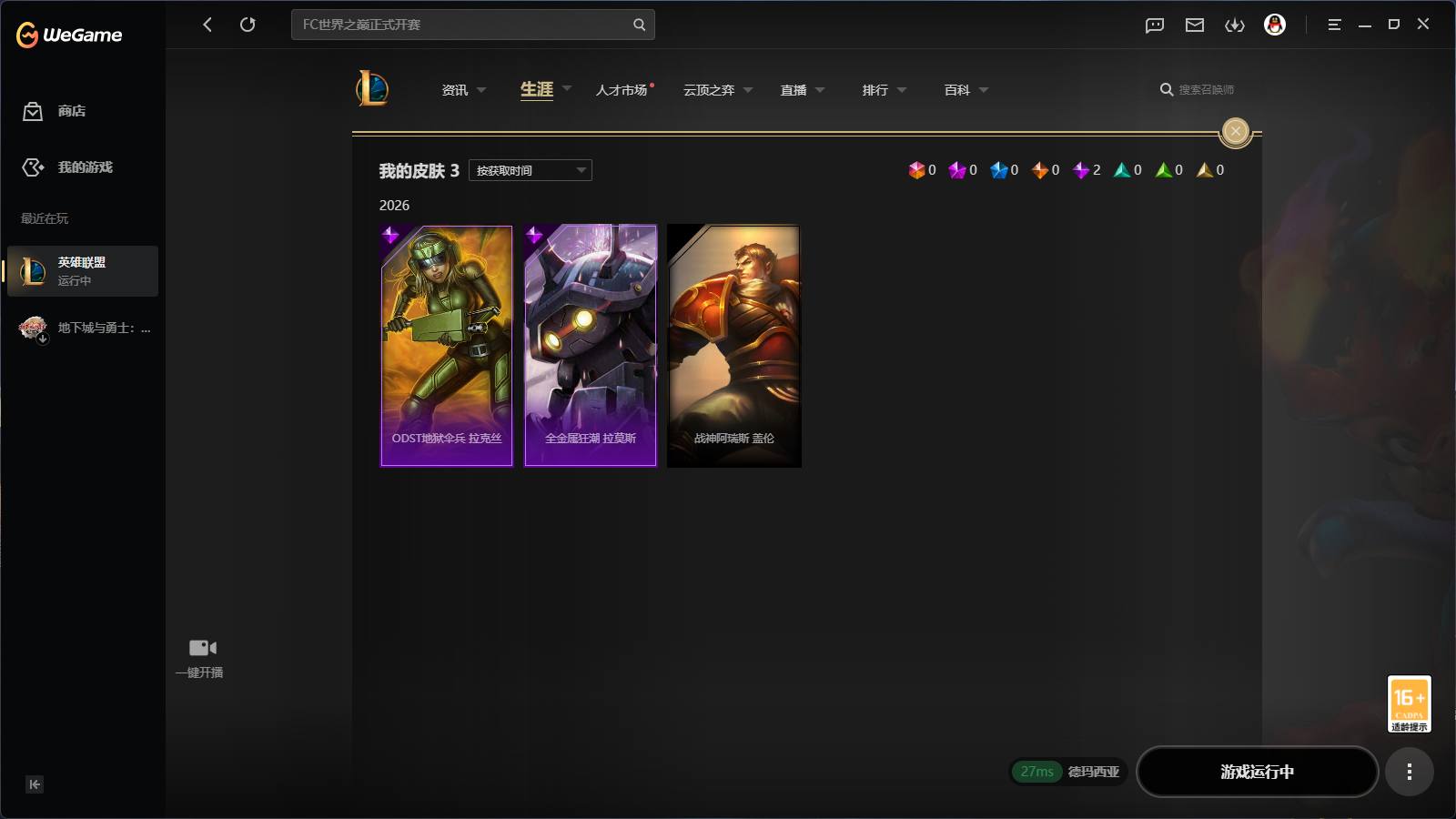Refresh the page with the reload icon
This screenshot has width=1456, height=819.
248,25
